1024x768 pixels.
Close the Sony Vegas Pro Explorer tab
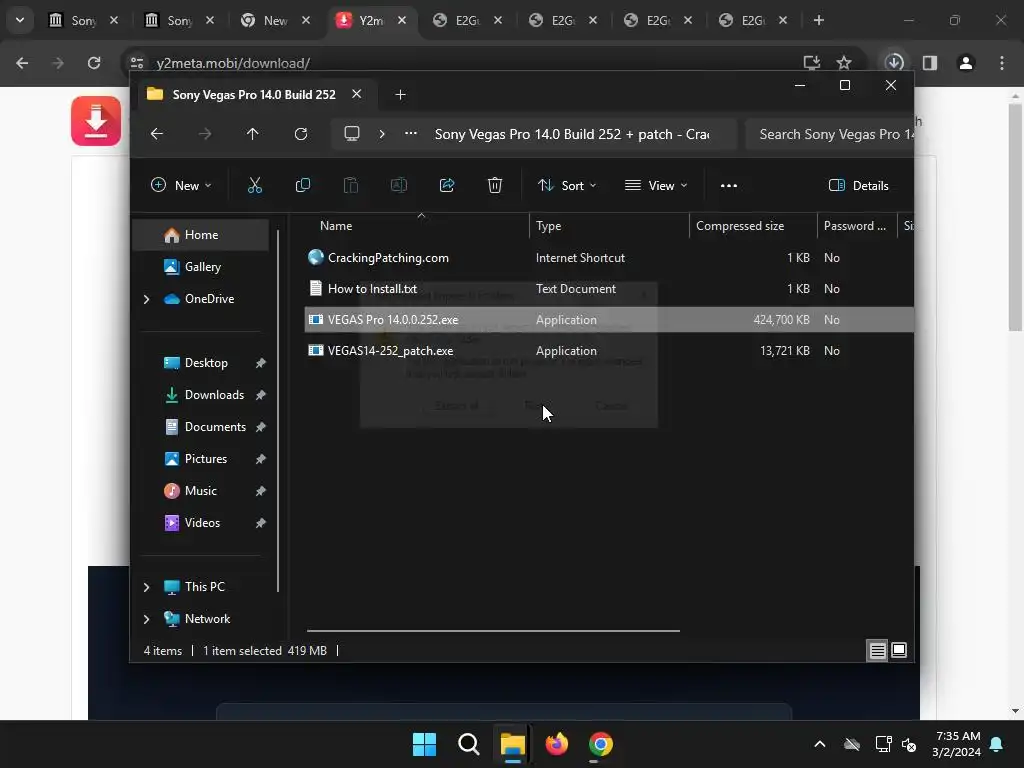point(357,94)
